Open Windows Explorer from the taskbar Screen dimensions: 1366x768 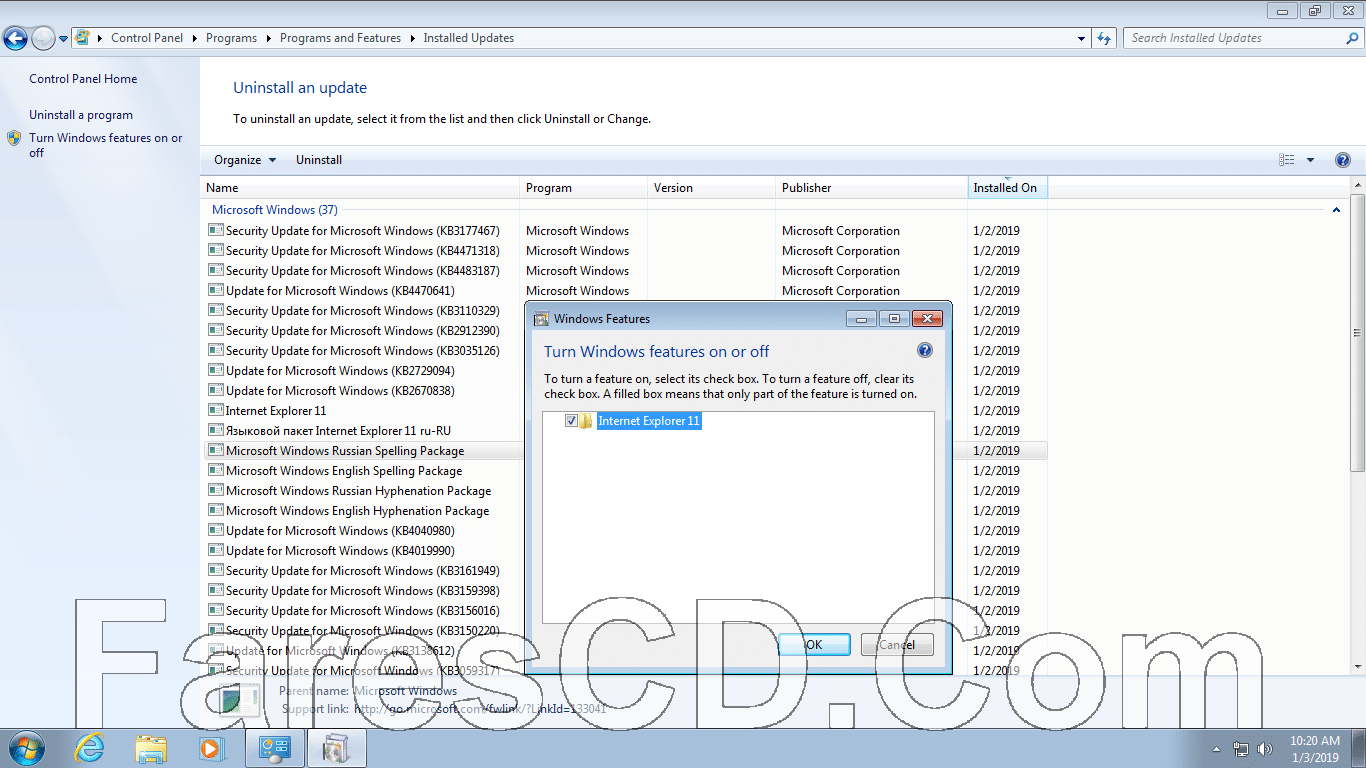point(151,747)
